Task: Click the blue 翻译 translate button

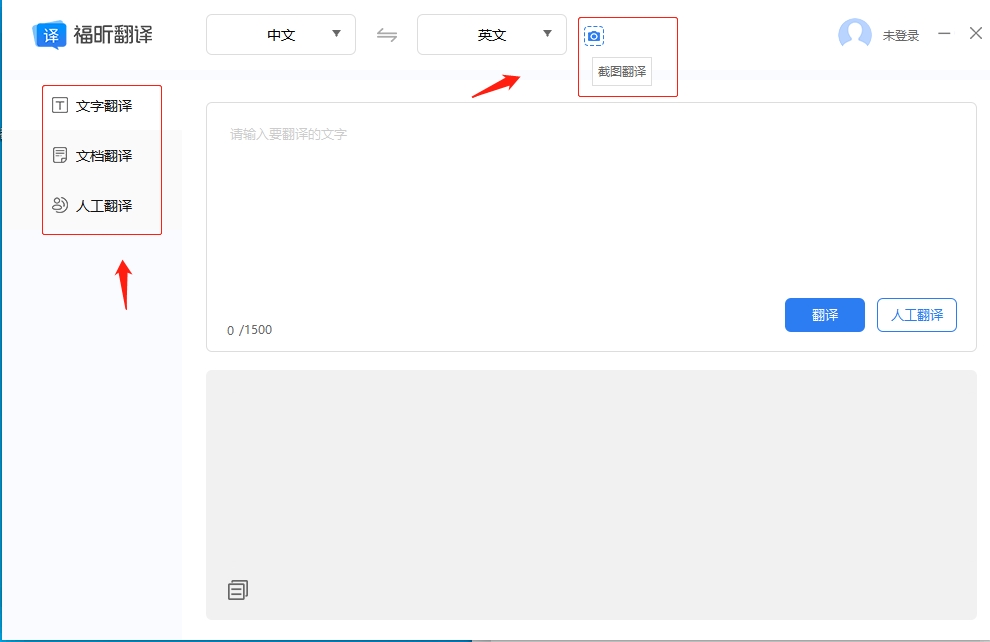Action: pos(824,315)
